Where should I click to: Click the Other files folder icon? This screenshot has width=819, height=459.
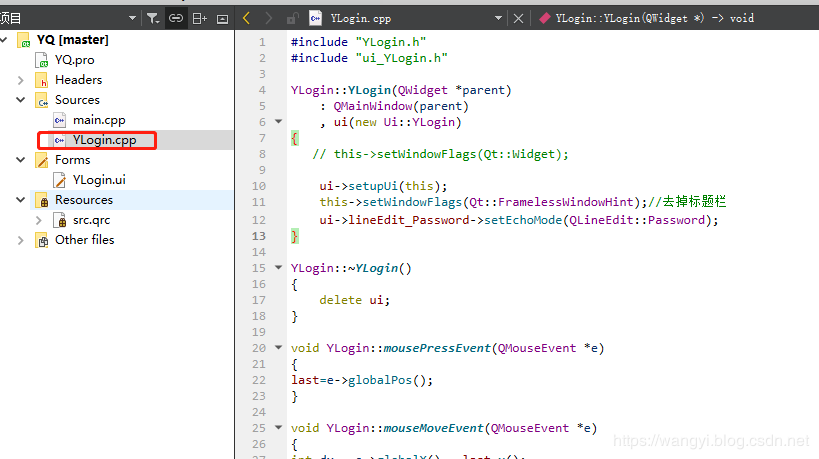(42, 241)
